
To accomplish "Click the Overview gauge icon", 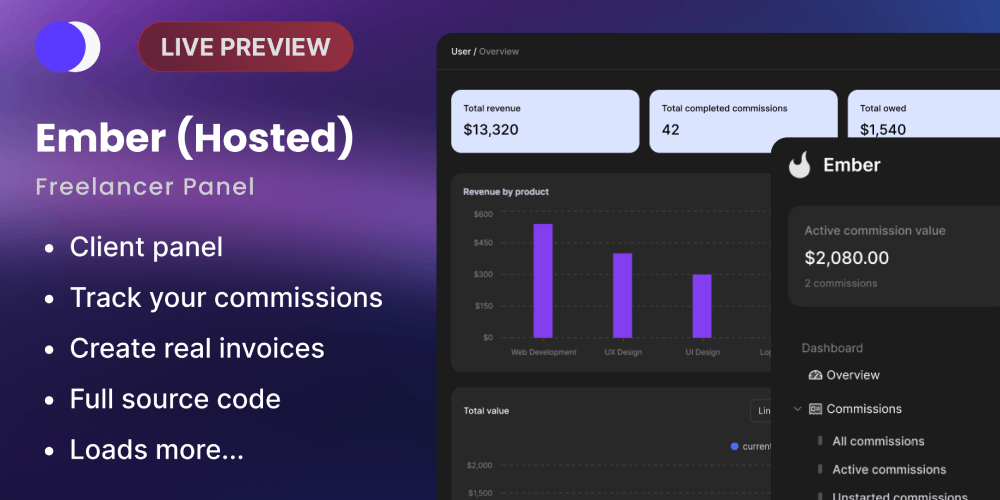I will click(815, 375).
